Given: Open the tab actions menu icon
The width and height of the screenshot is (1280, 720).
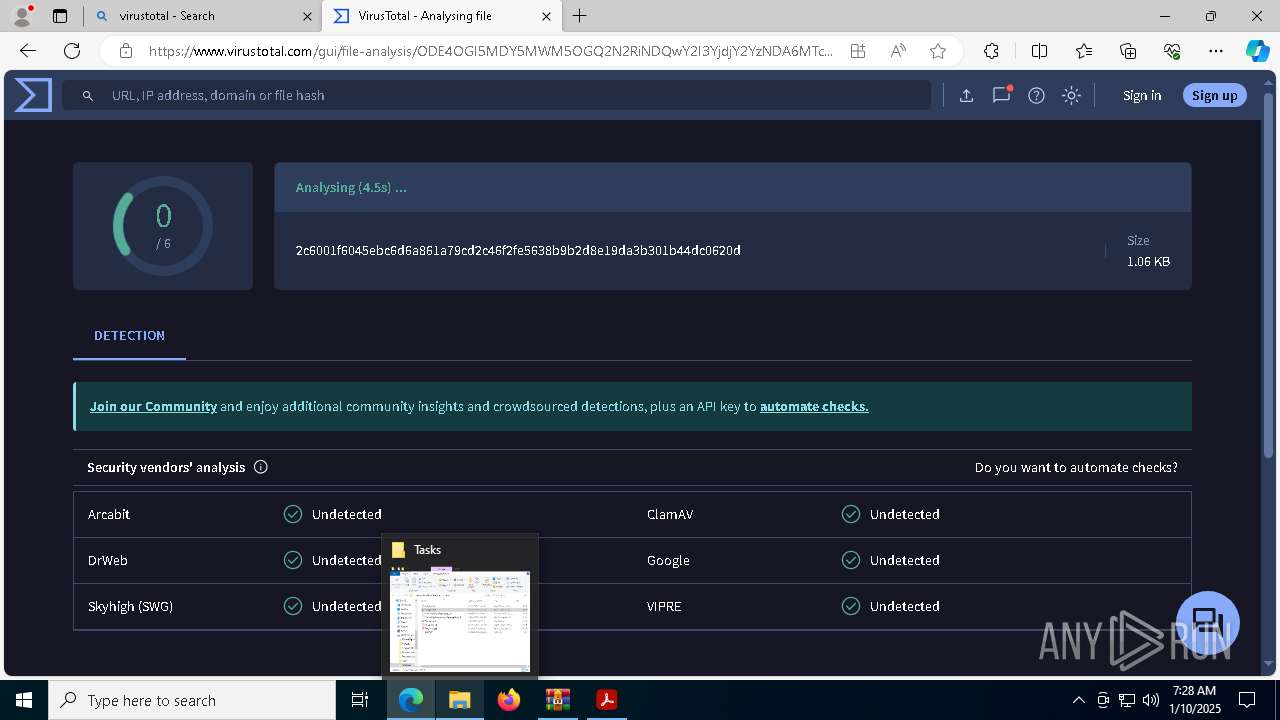Looking at the screenshot, I should (x=60, y=16).
